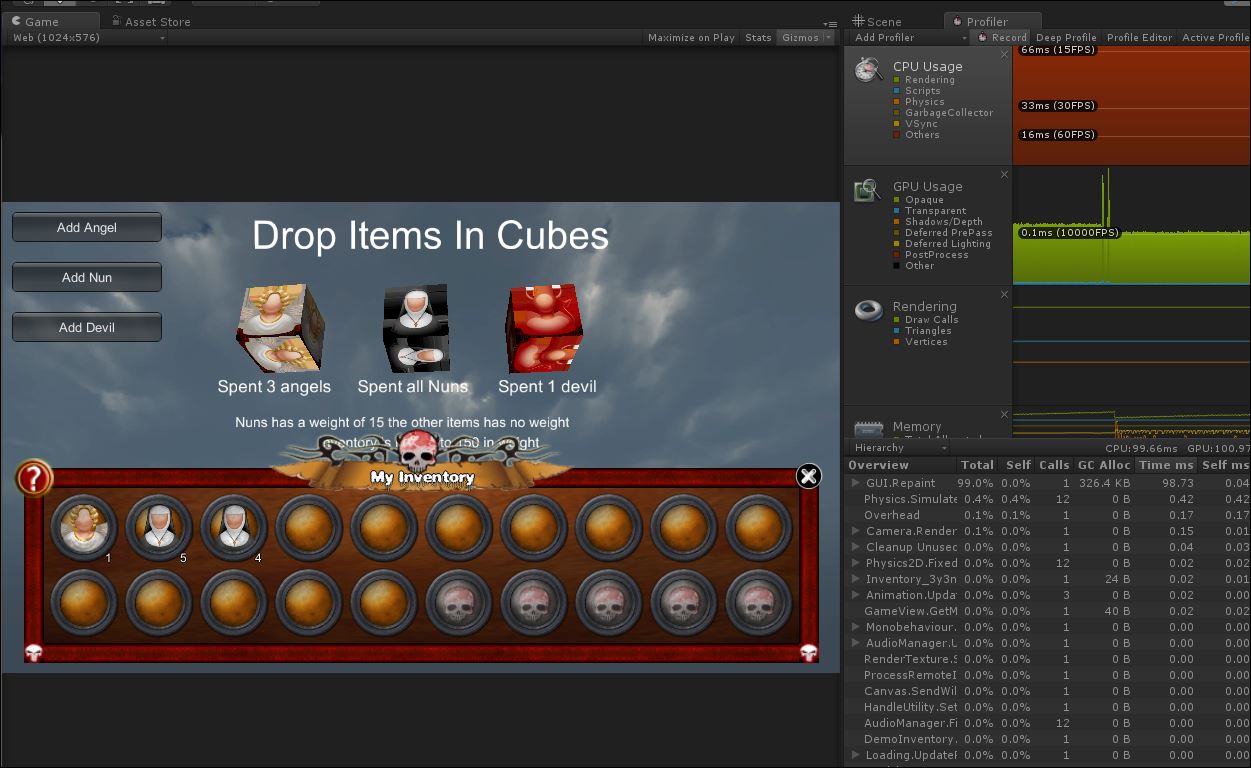
Task: Click the last locked skull slot in bottom row
Action: pos(758,602)
